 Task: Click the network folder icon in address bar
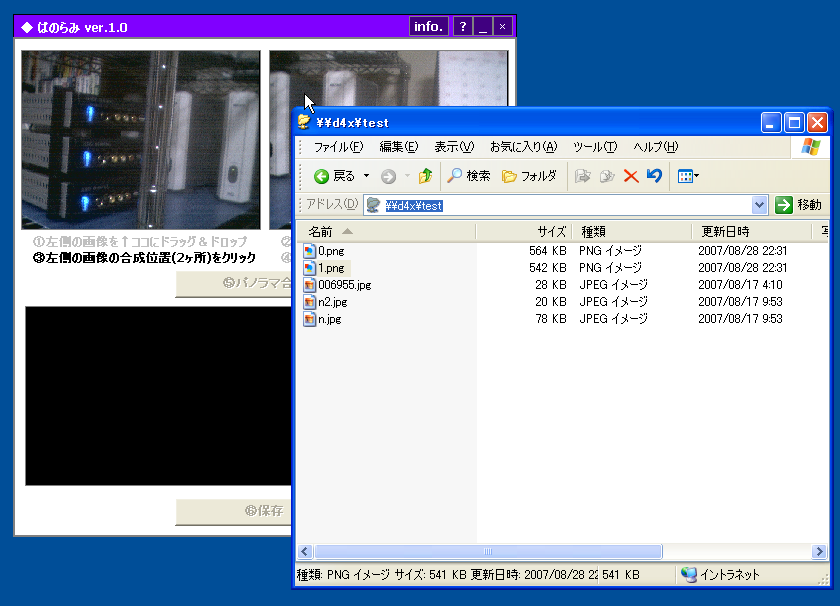click(373, 205)
